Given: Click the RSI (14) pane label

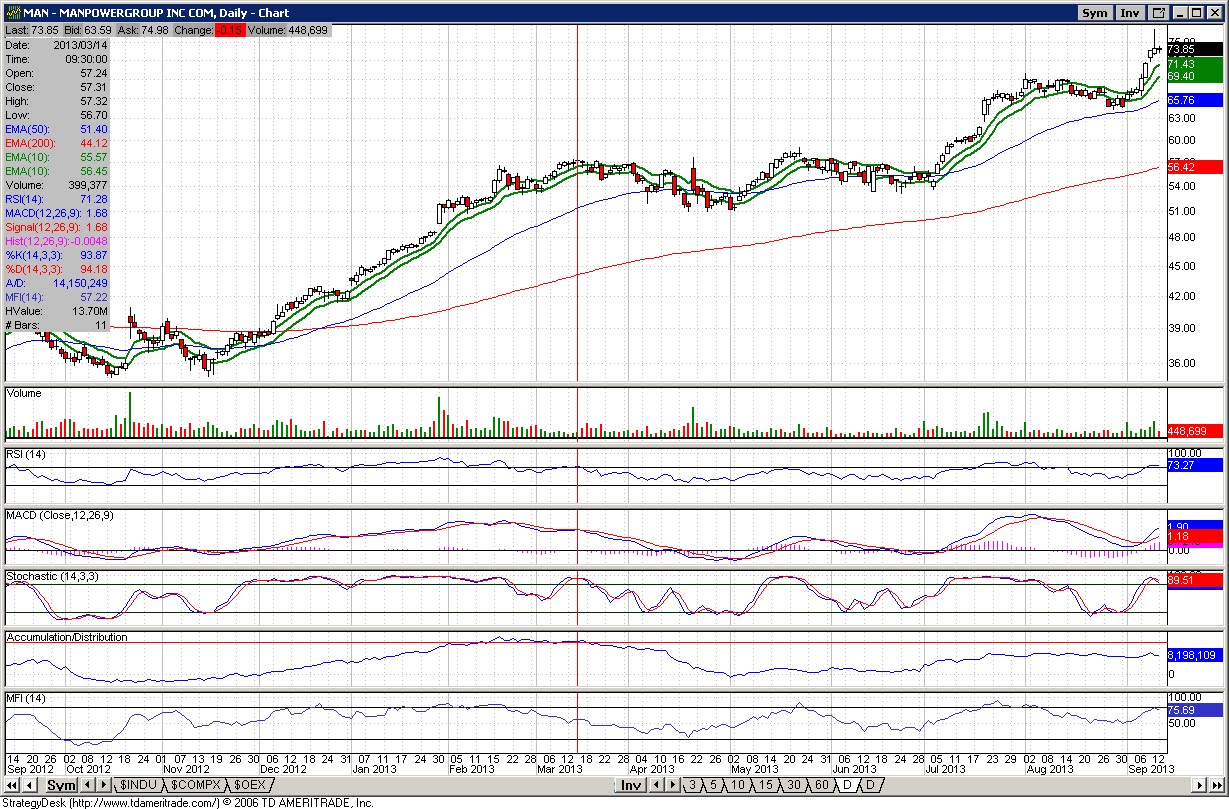Looking at the screenshot, I should 24,455.
